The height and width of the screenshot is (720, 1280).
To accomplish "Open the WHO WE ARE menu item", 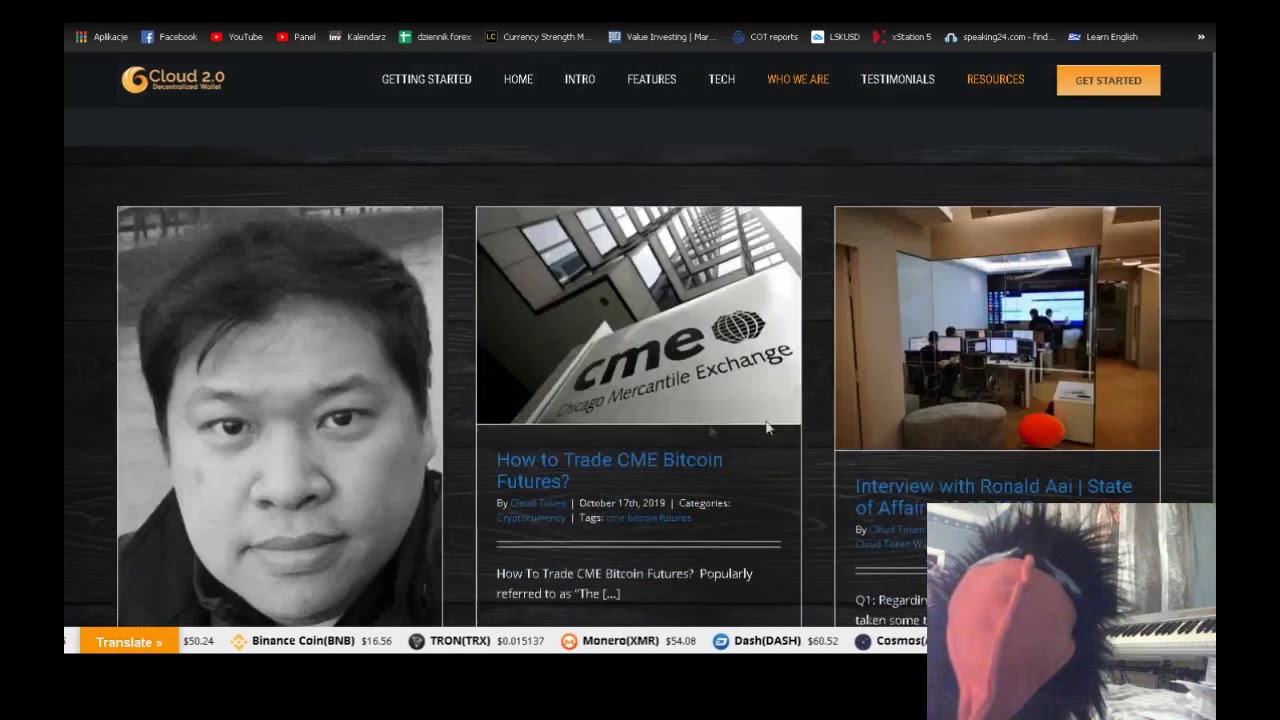I will 798,79.
